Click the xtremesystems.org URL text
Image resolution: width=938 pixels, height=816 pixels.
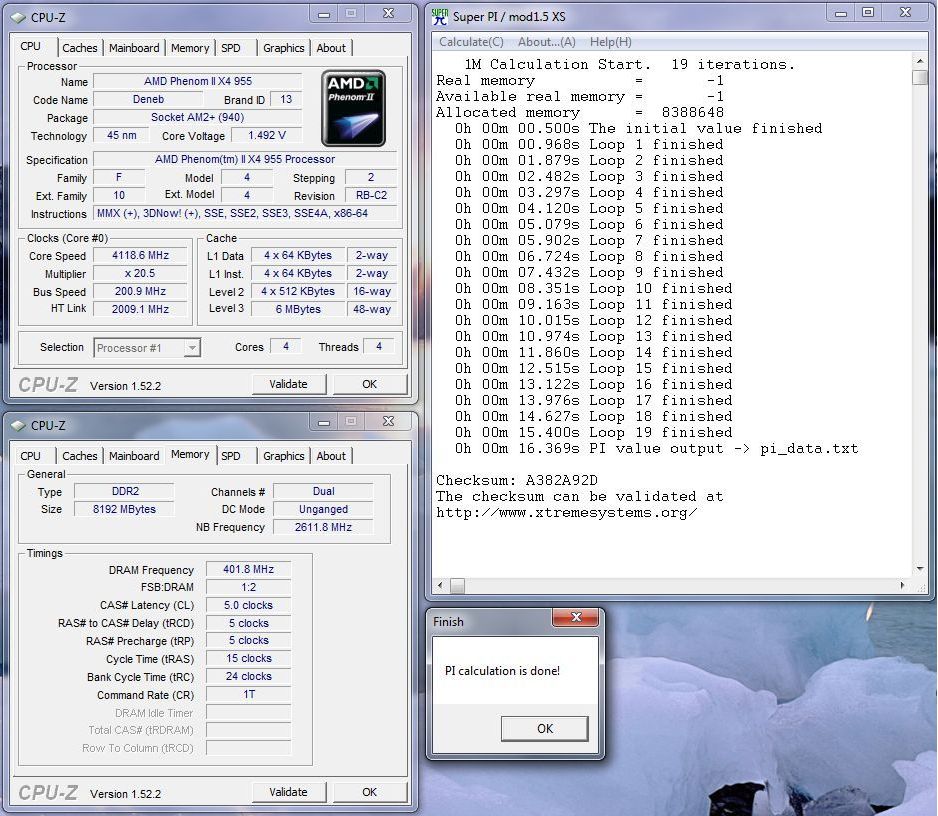567,513
